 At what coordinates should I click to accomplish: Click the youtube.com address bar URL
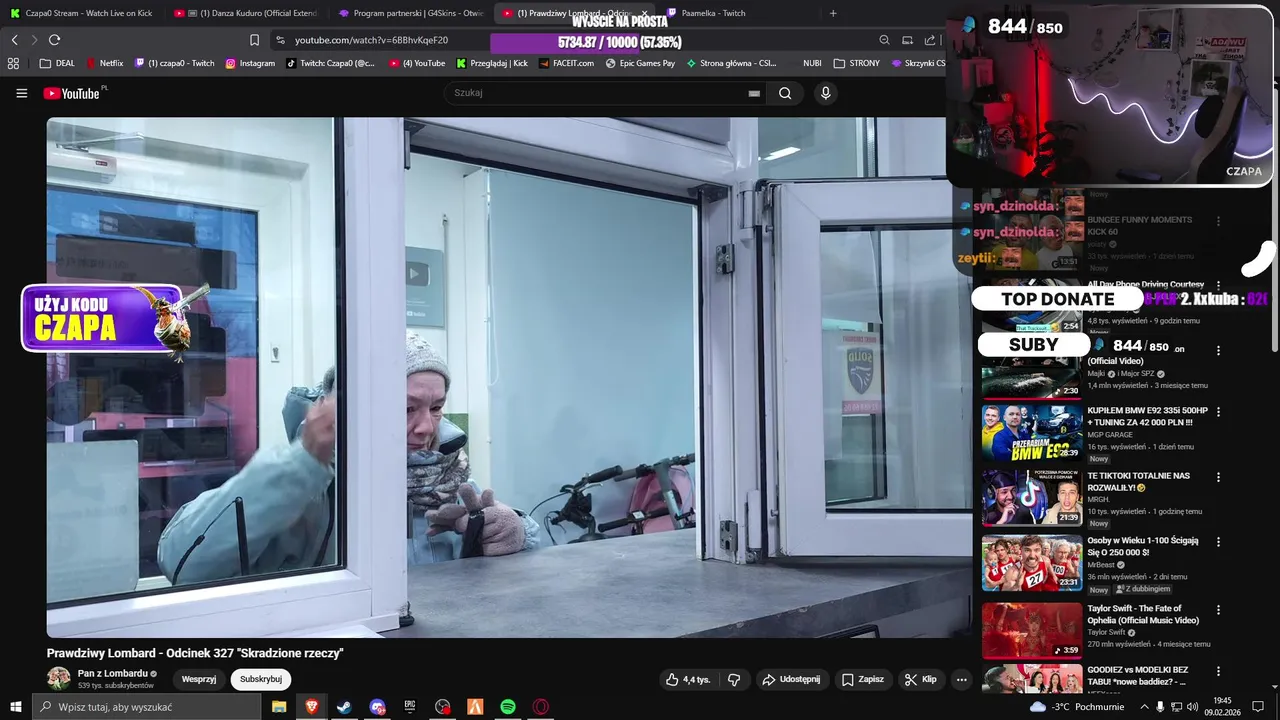point(371,40)
